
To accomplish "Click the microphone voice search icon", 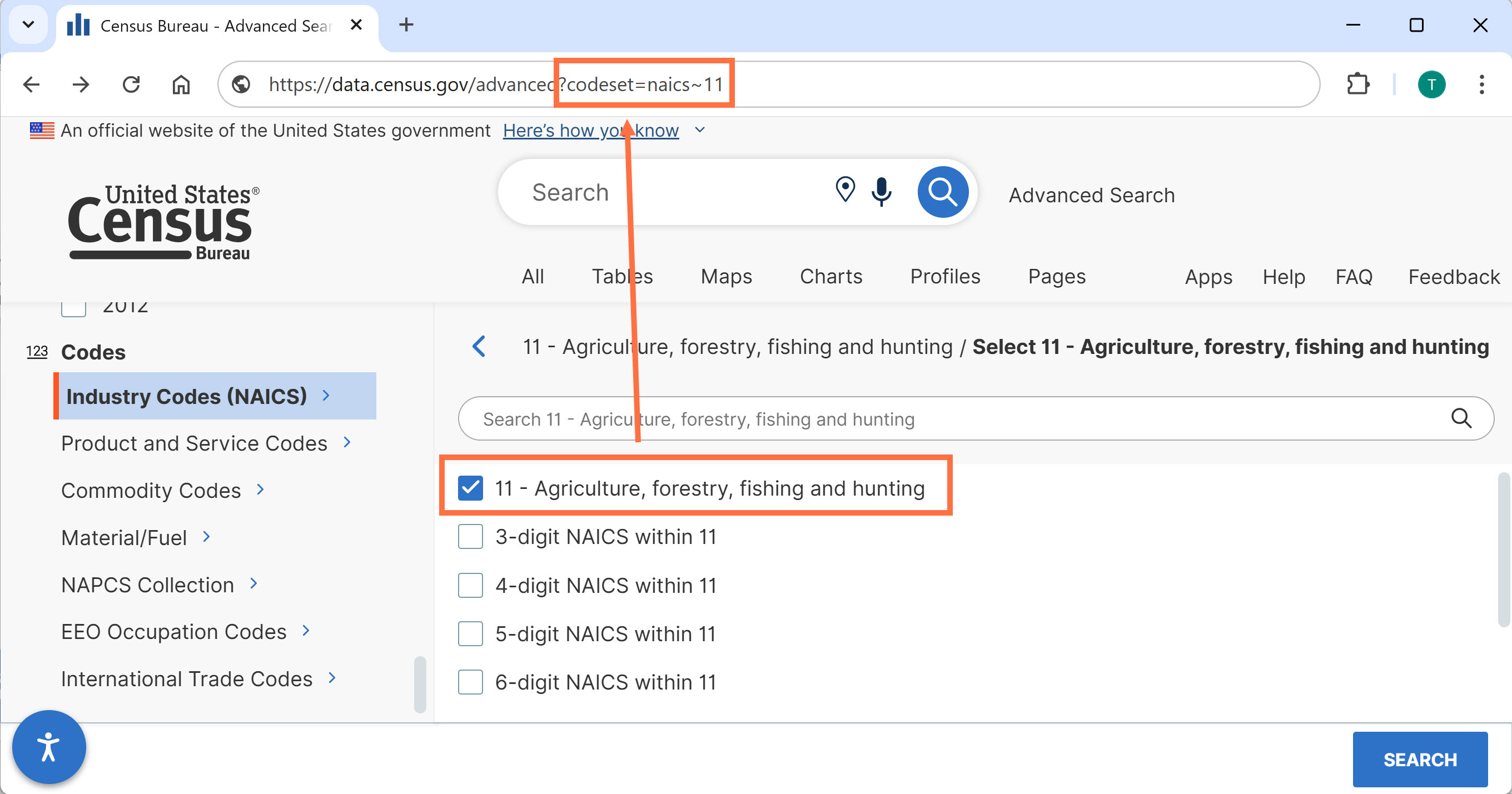I will click(881, 191).
